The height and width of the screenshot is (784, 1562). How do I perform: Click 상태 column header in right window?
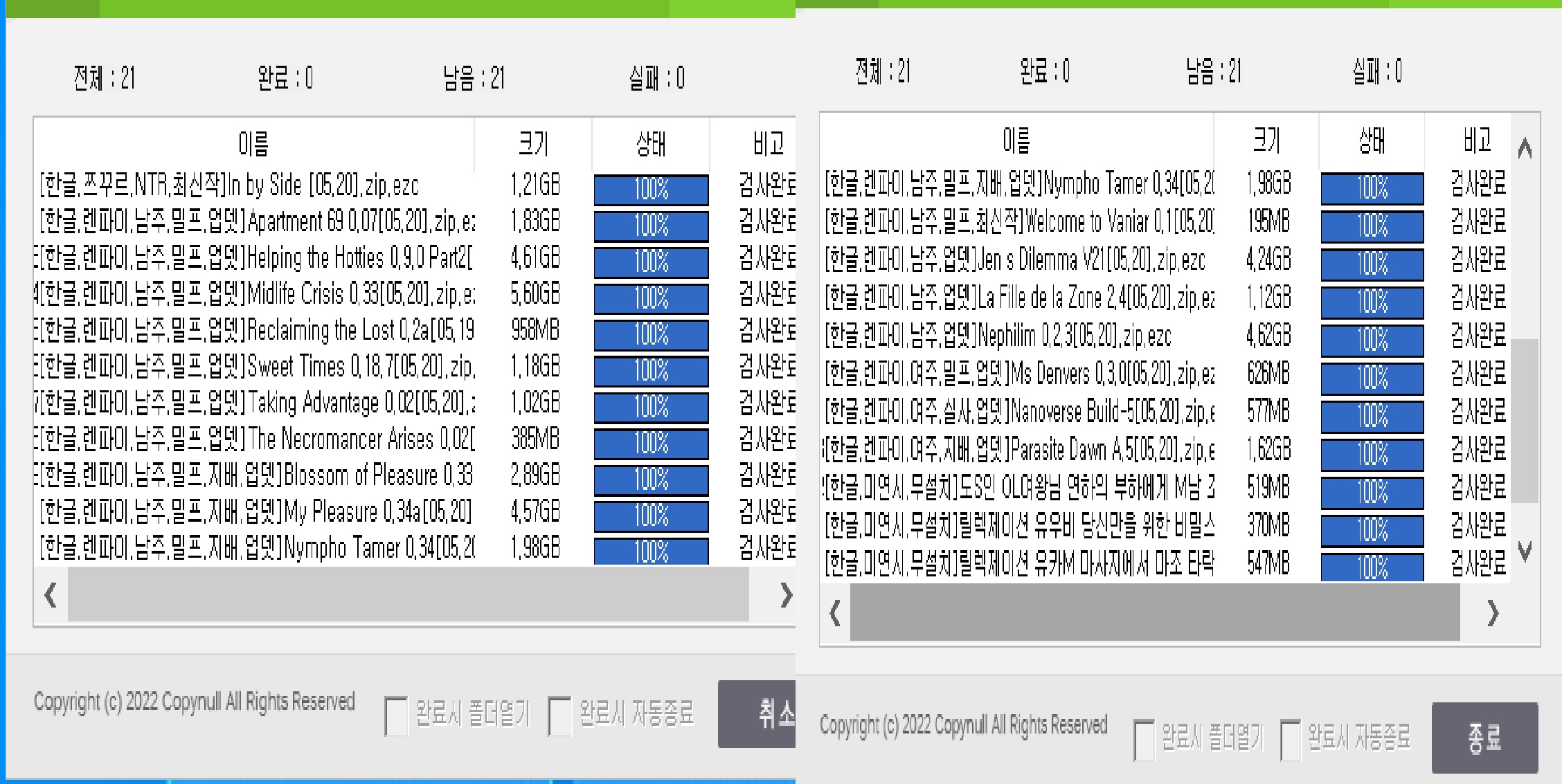[x=1372, y=141]
